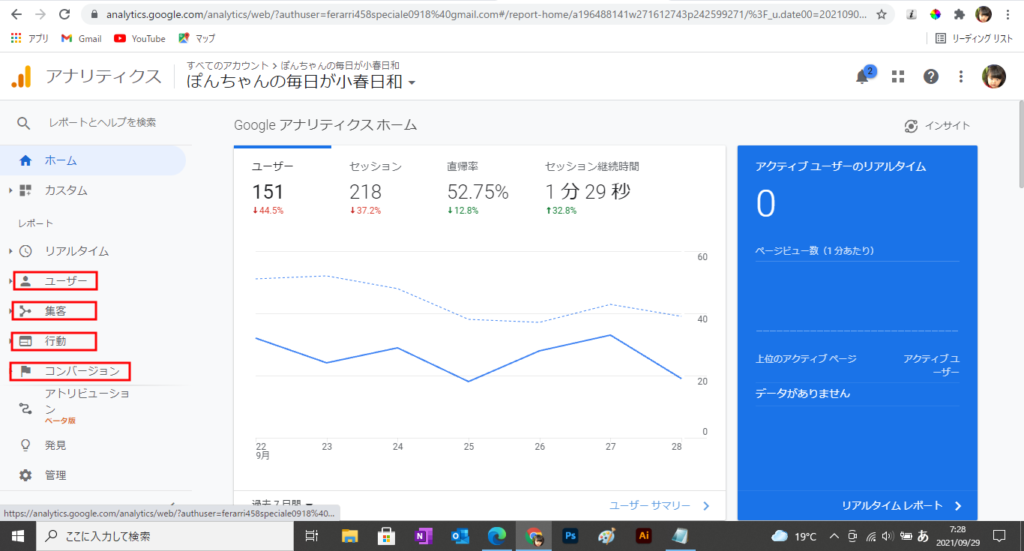Click the コンバージョン flag icon
This screenshot has width=1024, height=551.
[25, 371]
